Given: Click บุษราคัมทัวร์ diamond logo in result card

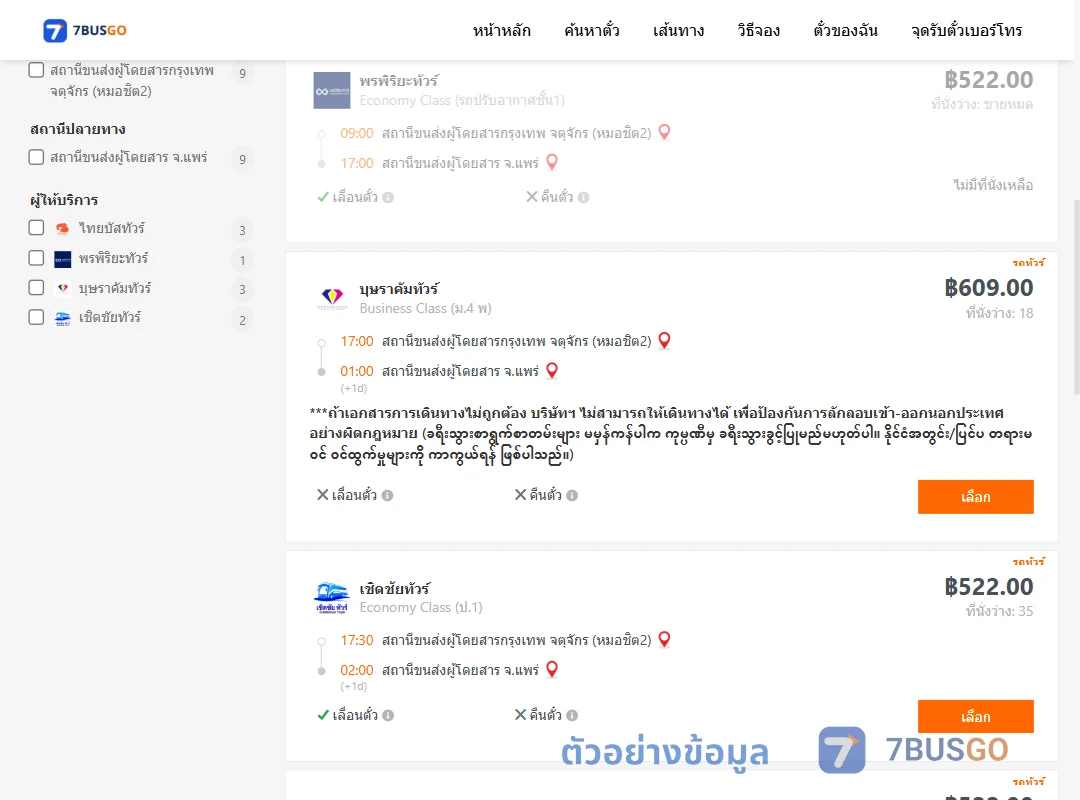Looking at the screenshot, I should coord(332,298).
